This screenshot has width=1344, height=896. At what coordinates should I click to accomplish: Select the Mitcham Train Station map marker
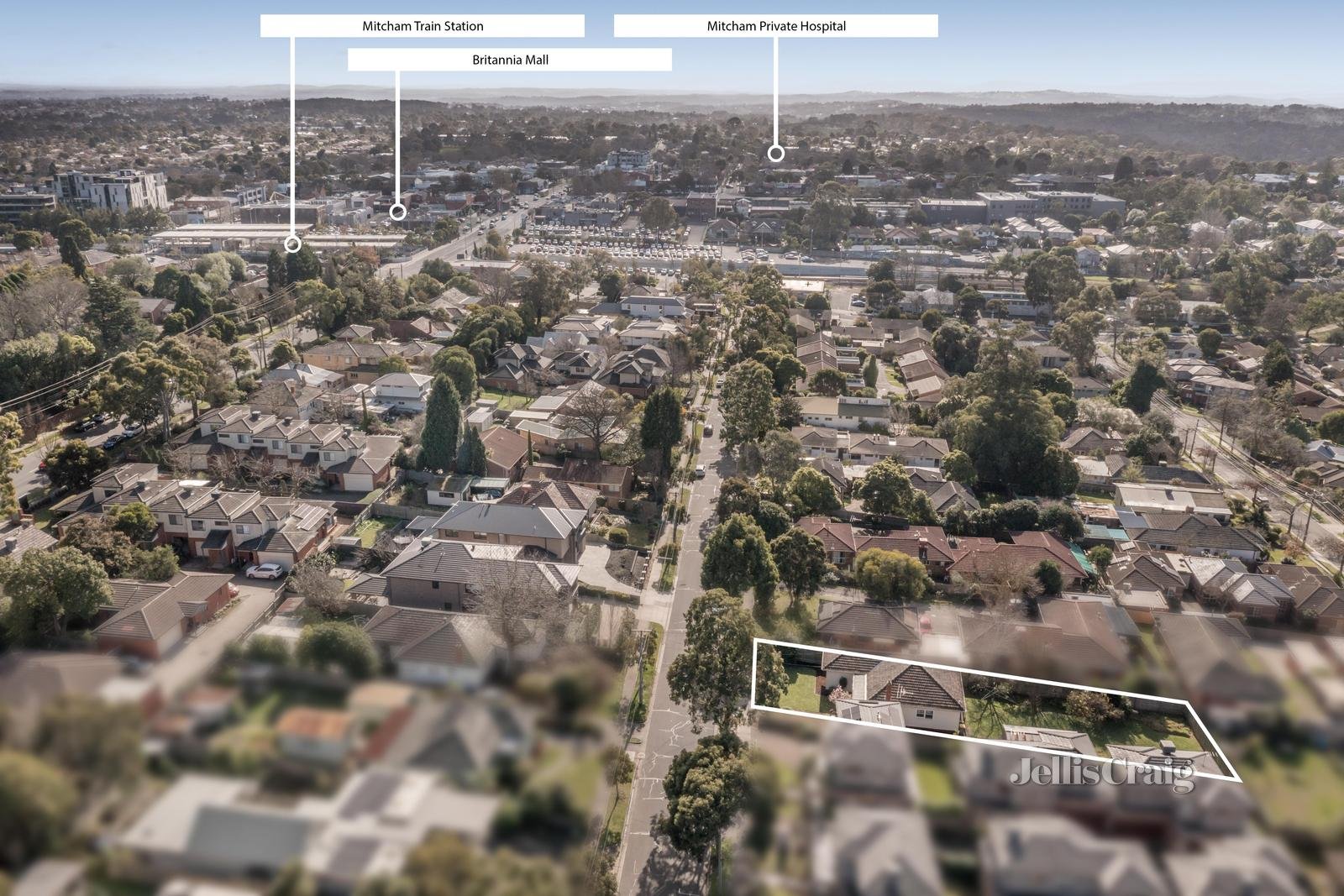(292, 244)
